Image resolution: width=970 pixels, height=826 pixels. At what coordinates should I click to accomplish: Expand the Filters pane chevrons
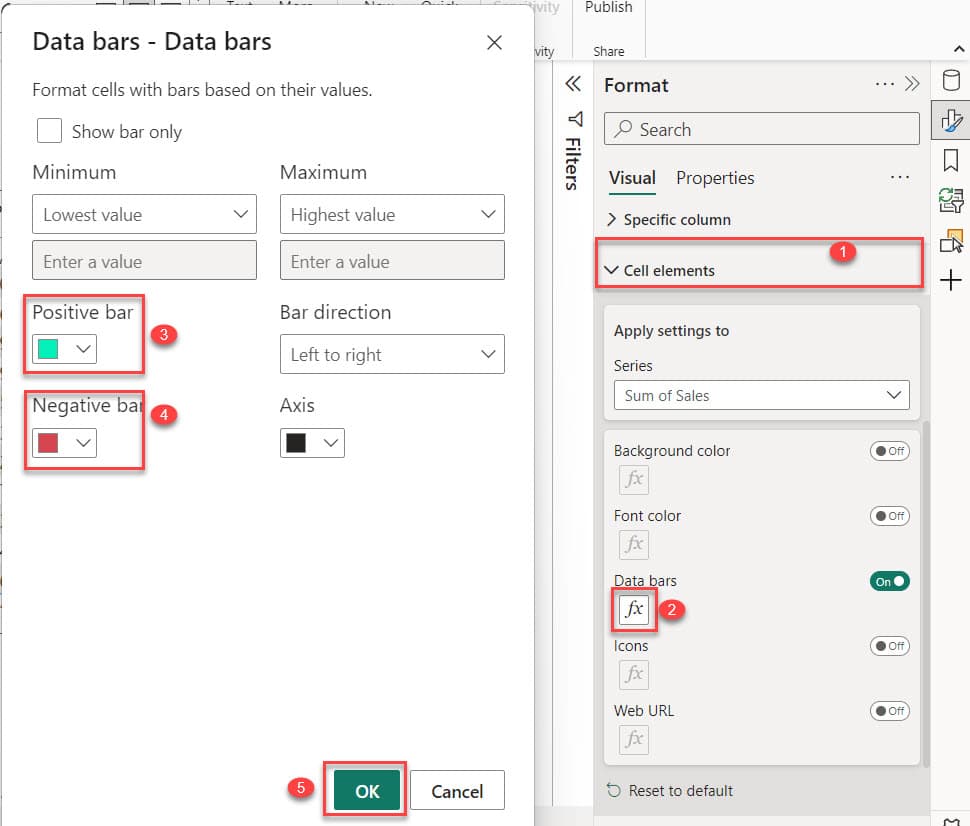[573, 84]
